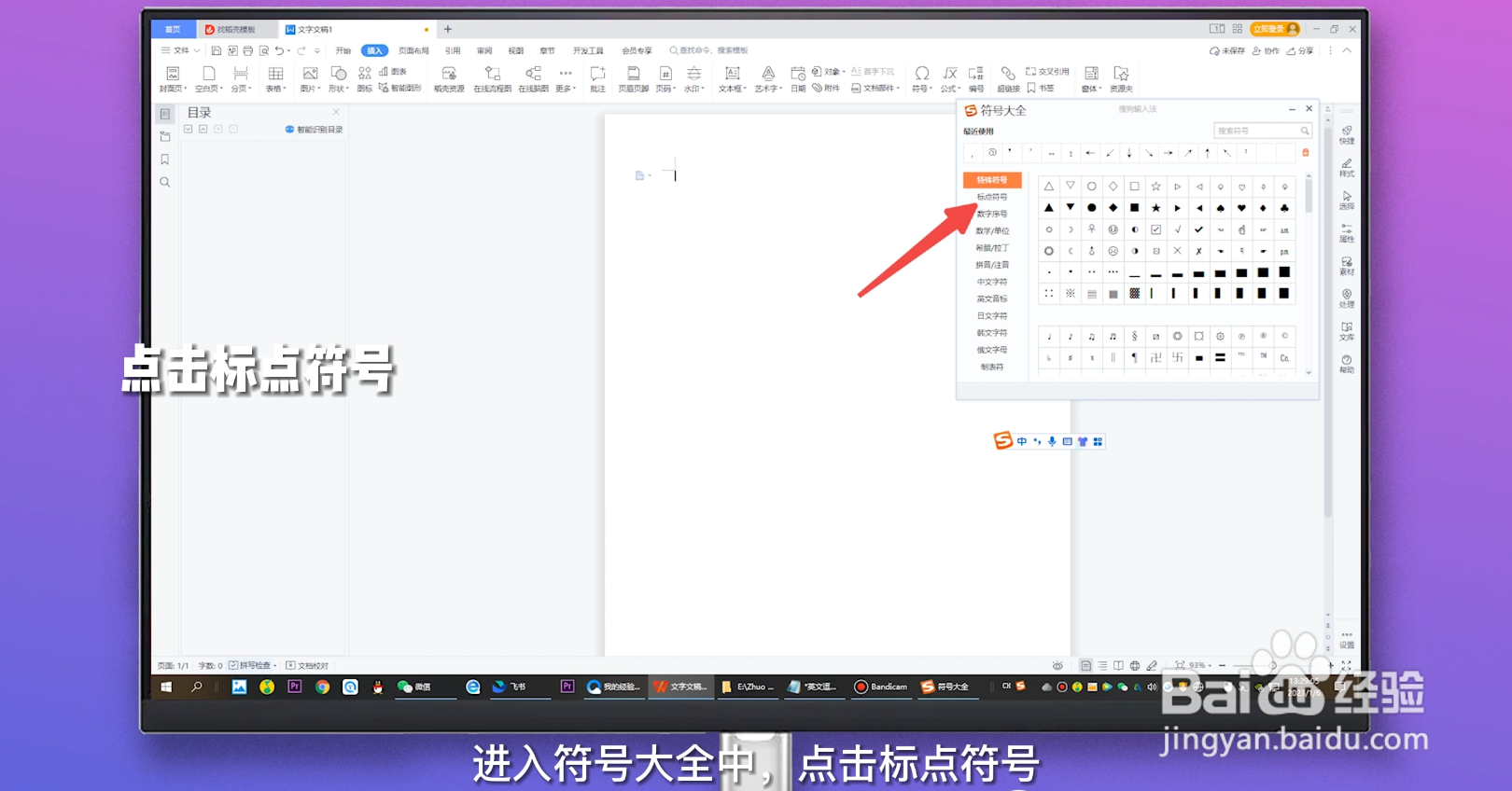Insert smart graphic (智能图形)

pyautogui.click(x=399, y=88)
